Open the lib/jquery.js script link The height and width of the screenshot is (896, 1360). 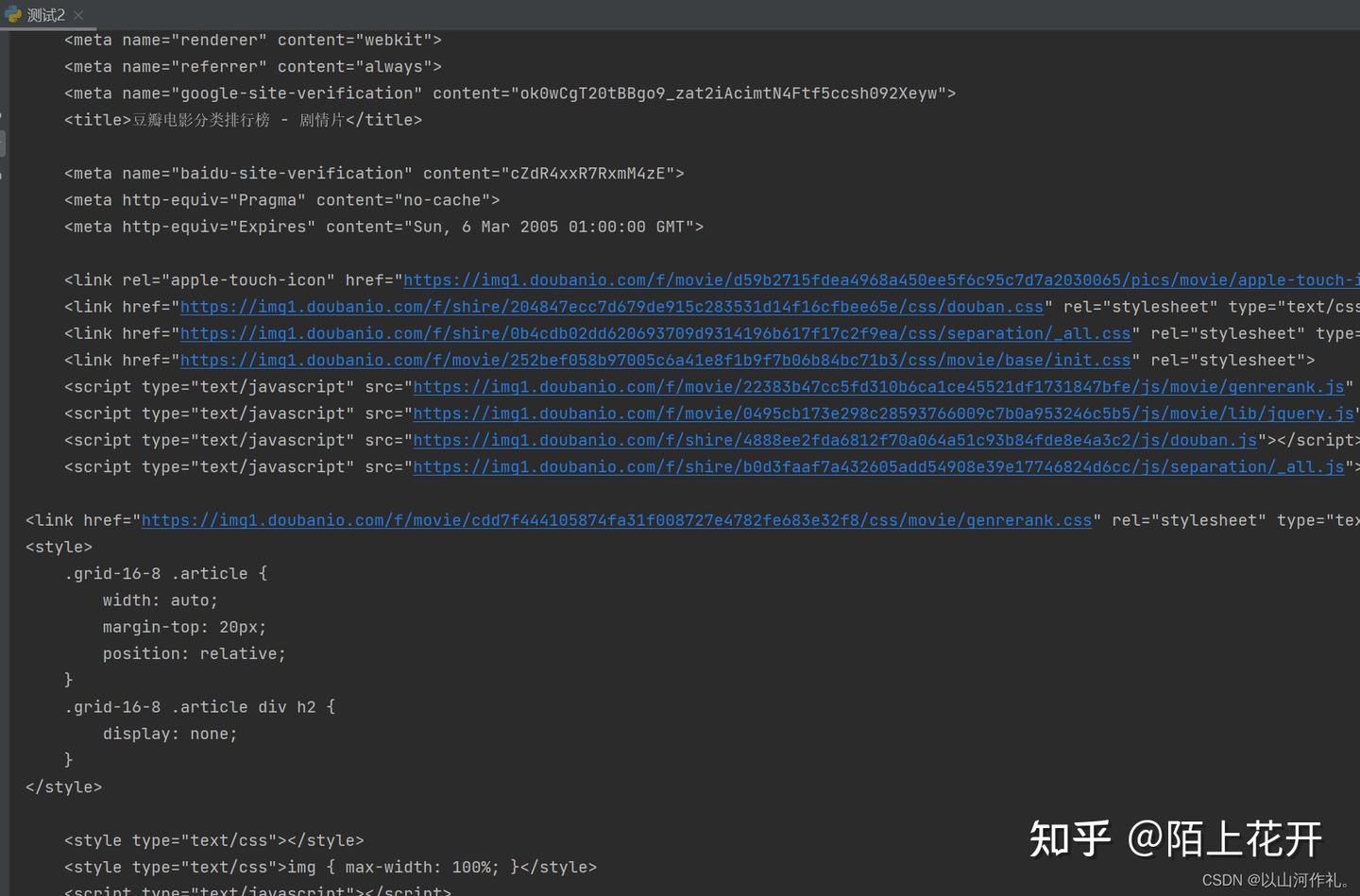883,414
